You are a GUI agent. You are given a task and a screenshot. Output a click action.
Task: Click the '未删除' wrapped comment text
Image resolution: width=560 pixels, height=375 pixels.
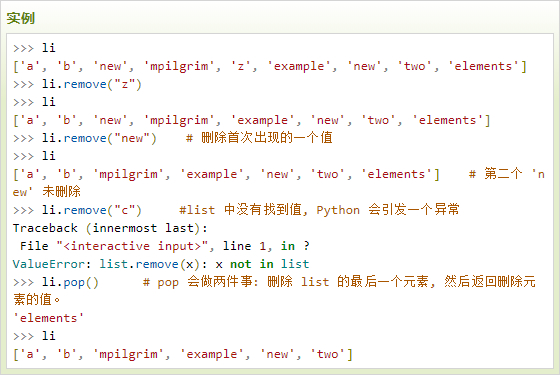[61, 192]
